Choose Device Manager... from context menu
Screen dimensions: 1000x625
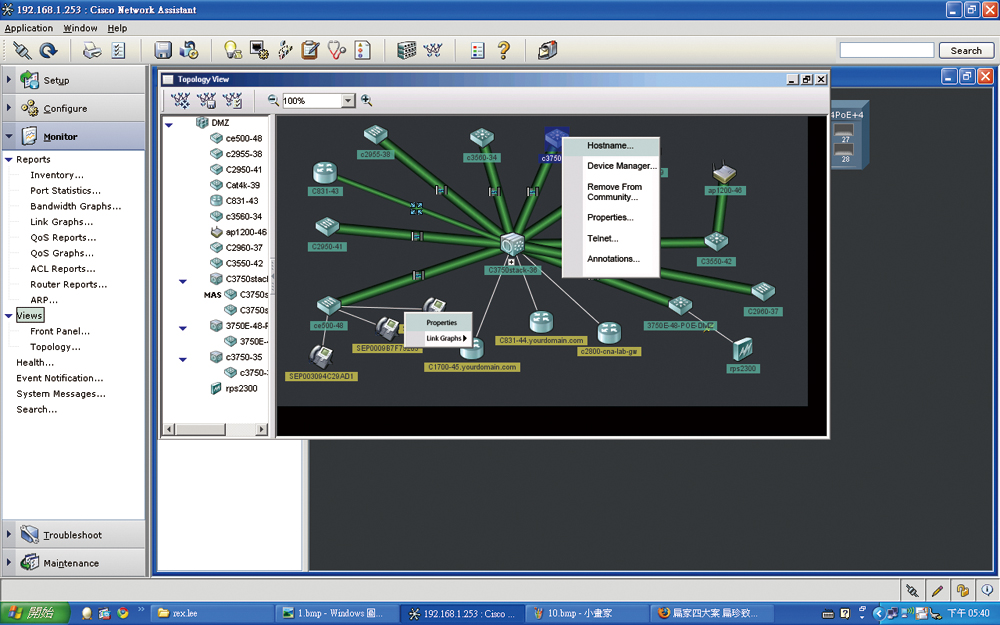(622, 166)
